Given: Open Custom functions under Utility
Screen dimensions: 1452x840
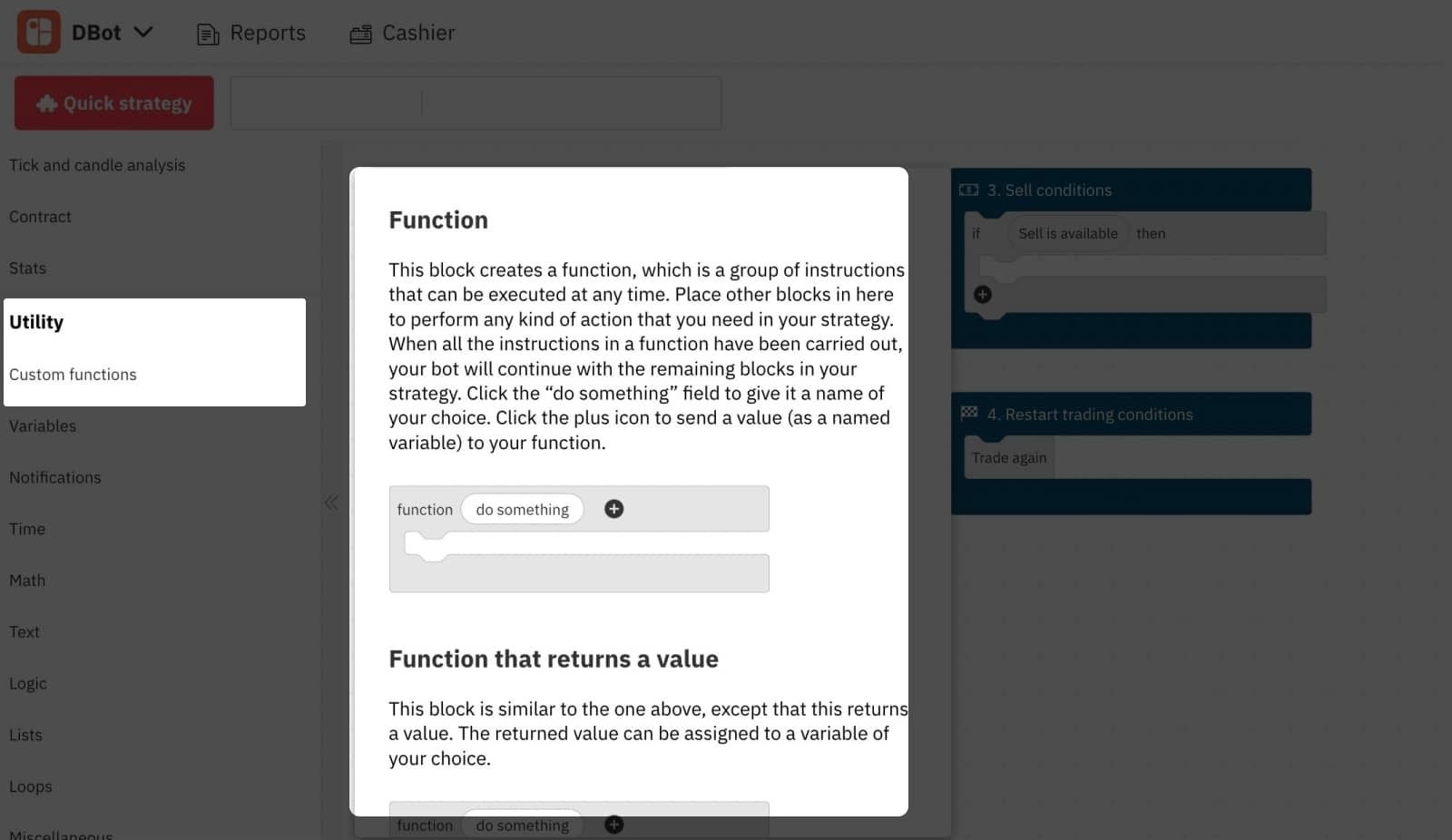Looking at the screenshot, I should (x=73, y=374).
